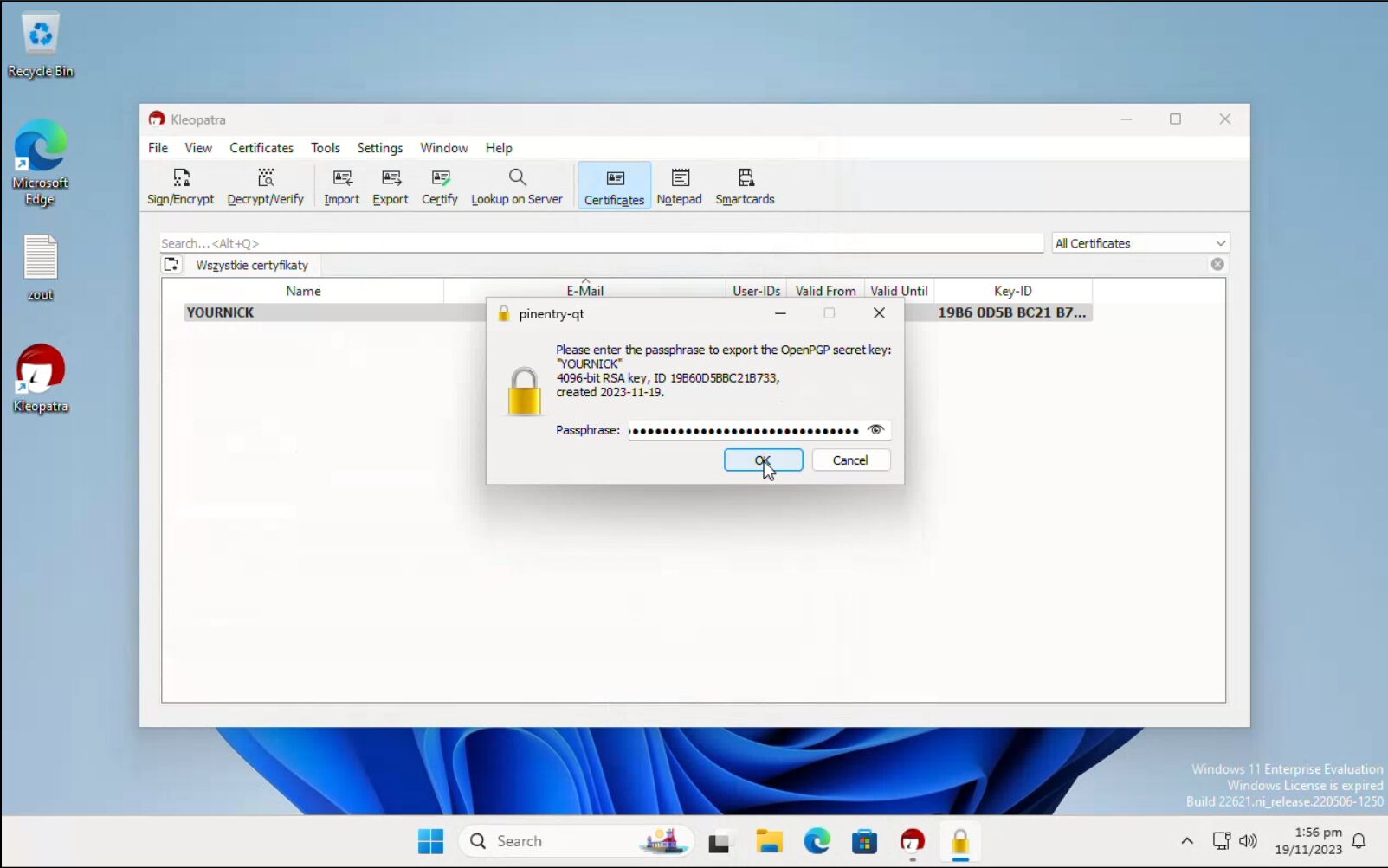
Task: Select the Export toolbar icon
Action: point(390,185)
